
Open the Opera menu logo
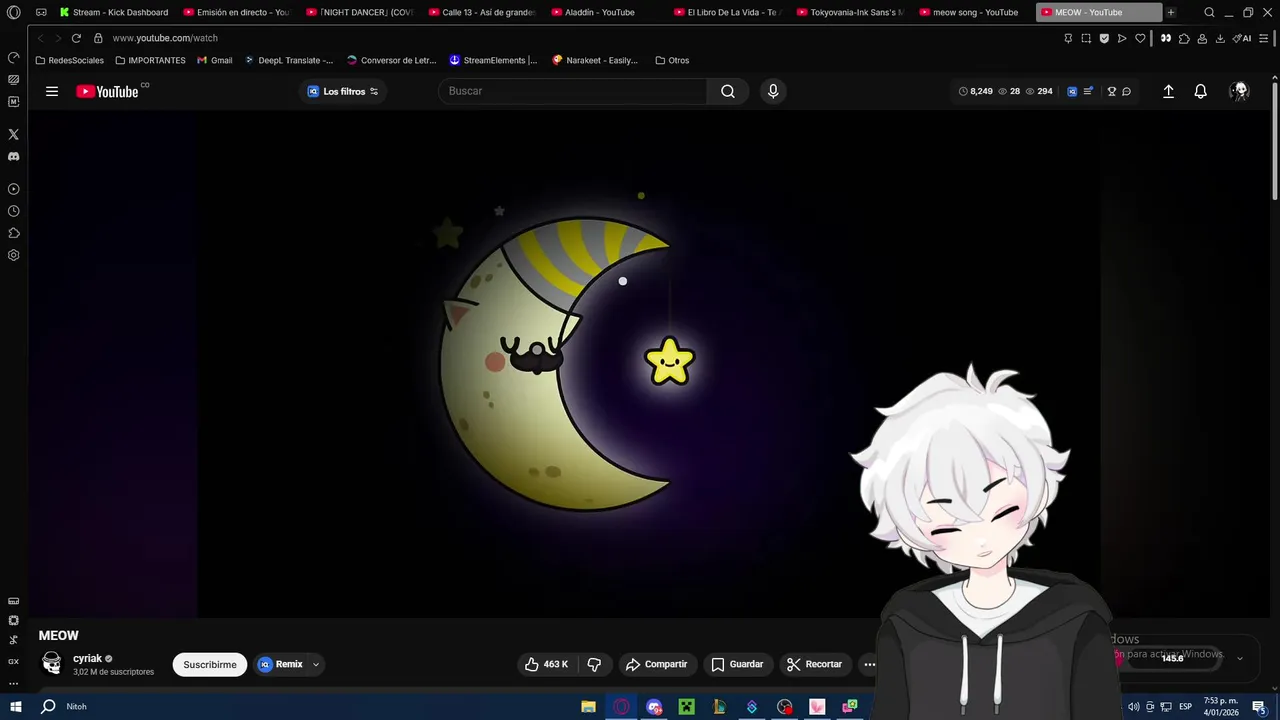point(13,12)
